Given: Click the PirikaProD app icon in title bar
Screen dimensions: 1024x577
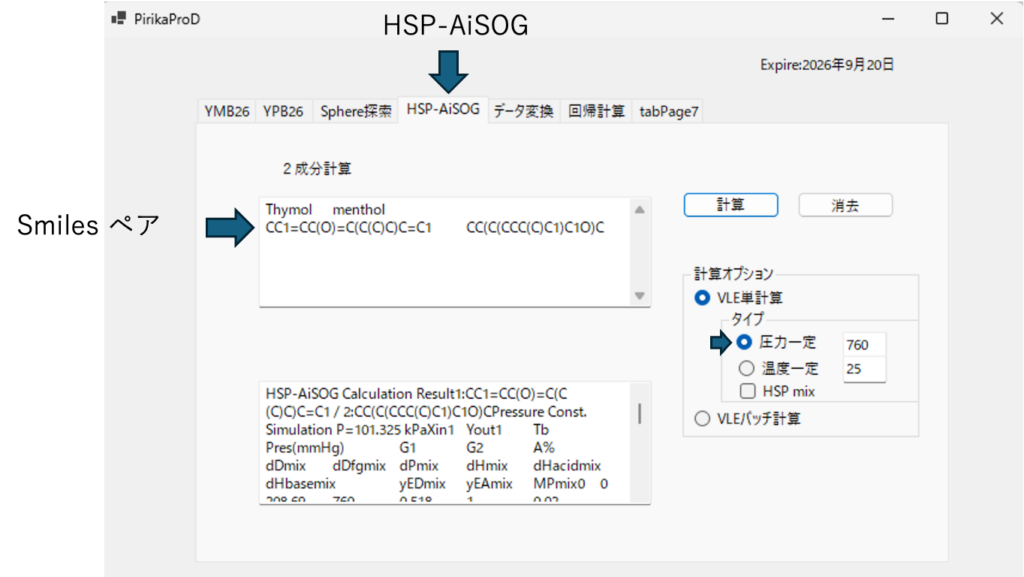Looking at the screenshot, I should point(119,18).
